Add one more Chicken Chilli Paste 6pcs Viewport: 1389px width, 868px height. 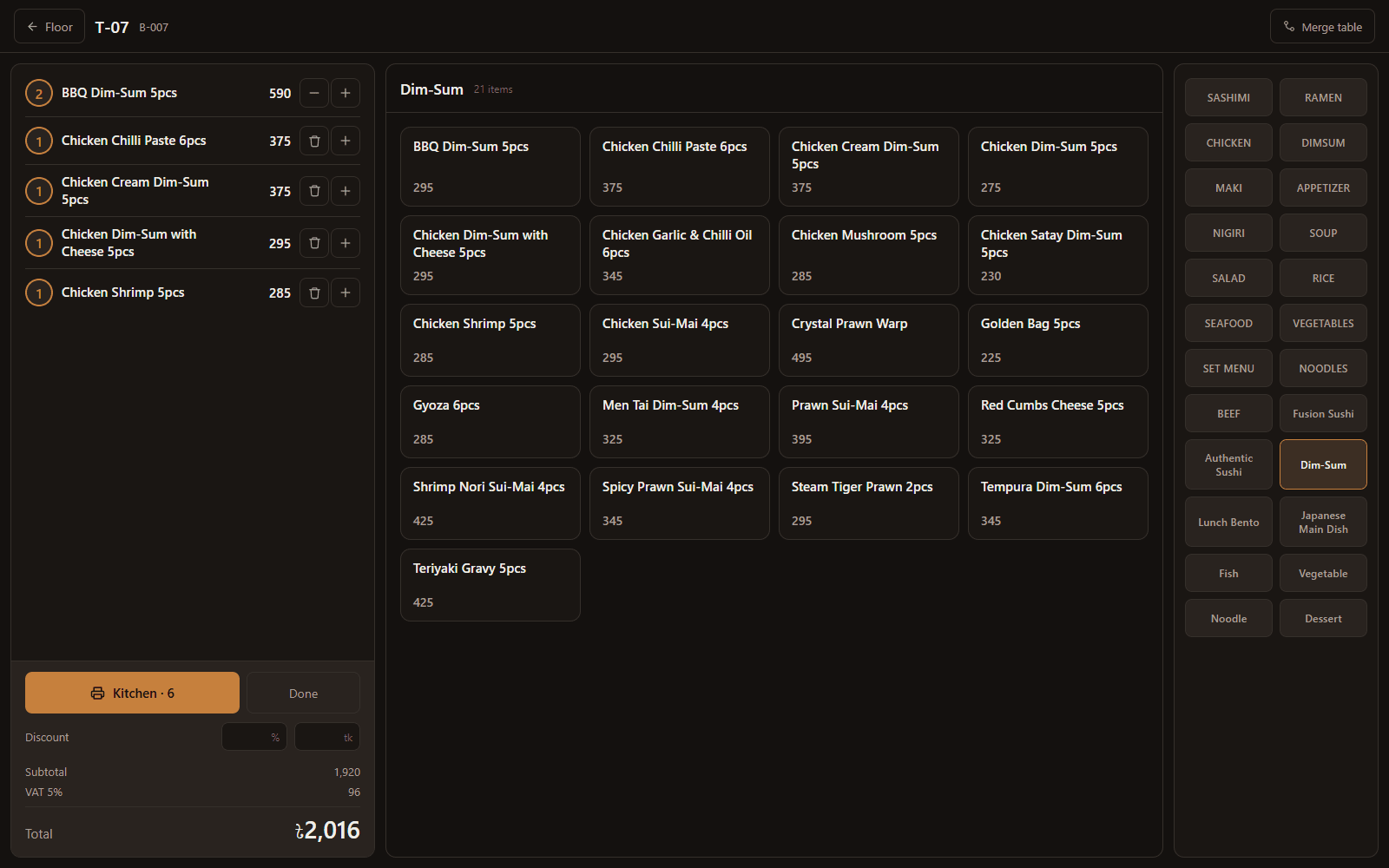click(346, 141)
